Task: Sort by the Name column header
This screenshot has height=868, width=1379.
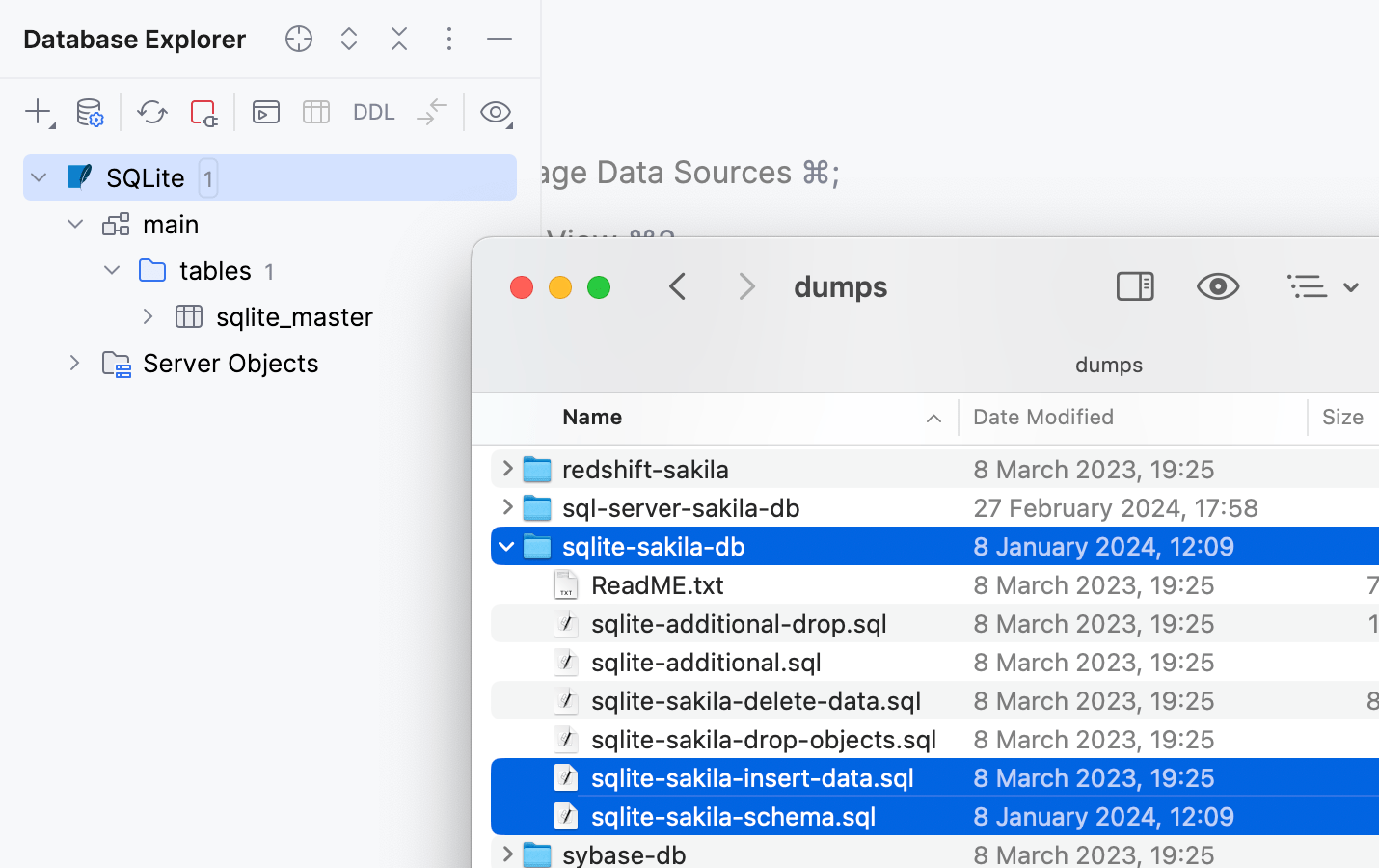Action: point(592,417)
